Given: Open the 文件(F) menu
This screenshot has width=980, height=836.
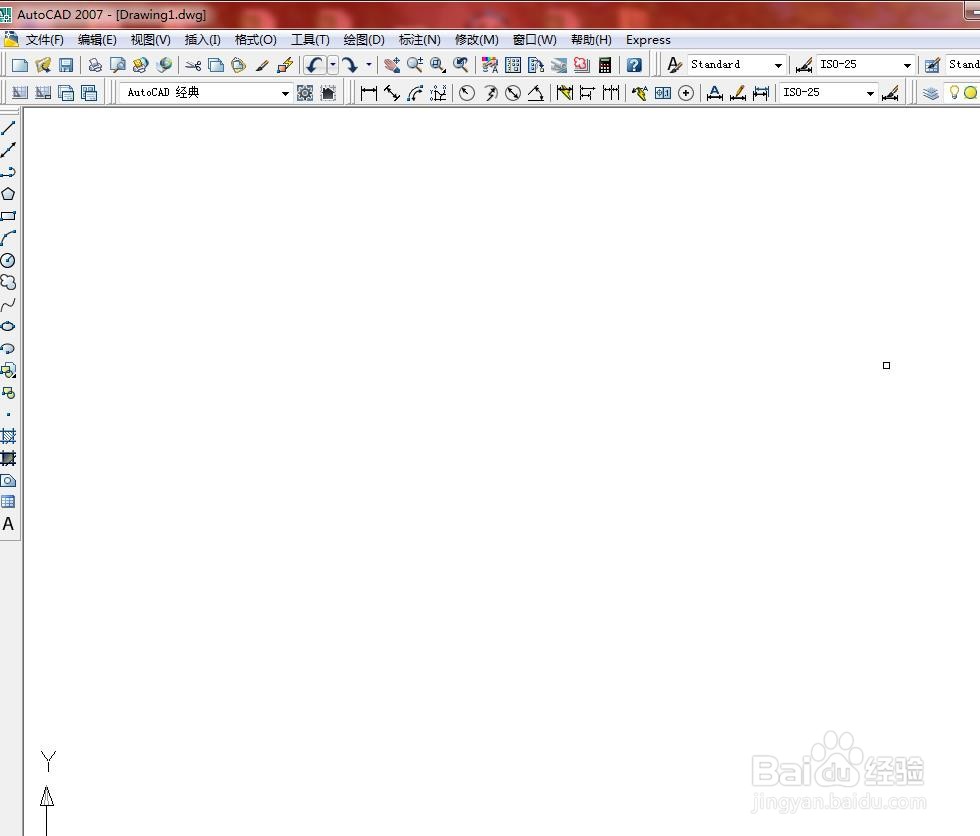Looking at the screenshot, I should 44,40.
